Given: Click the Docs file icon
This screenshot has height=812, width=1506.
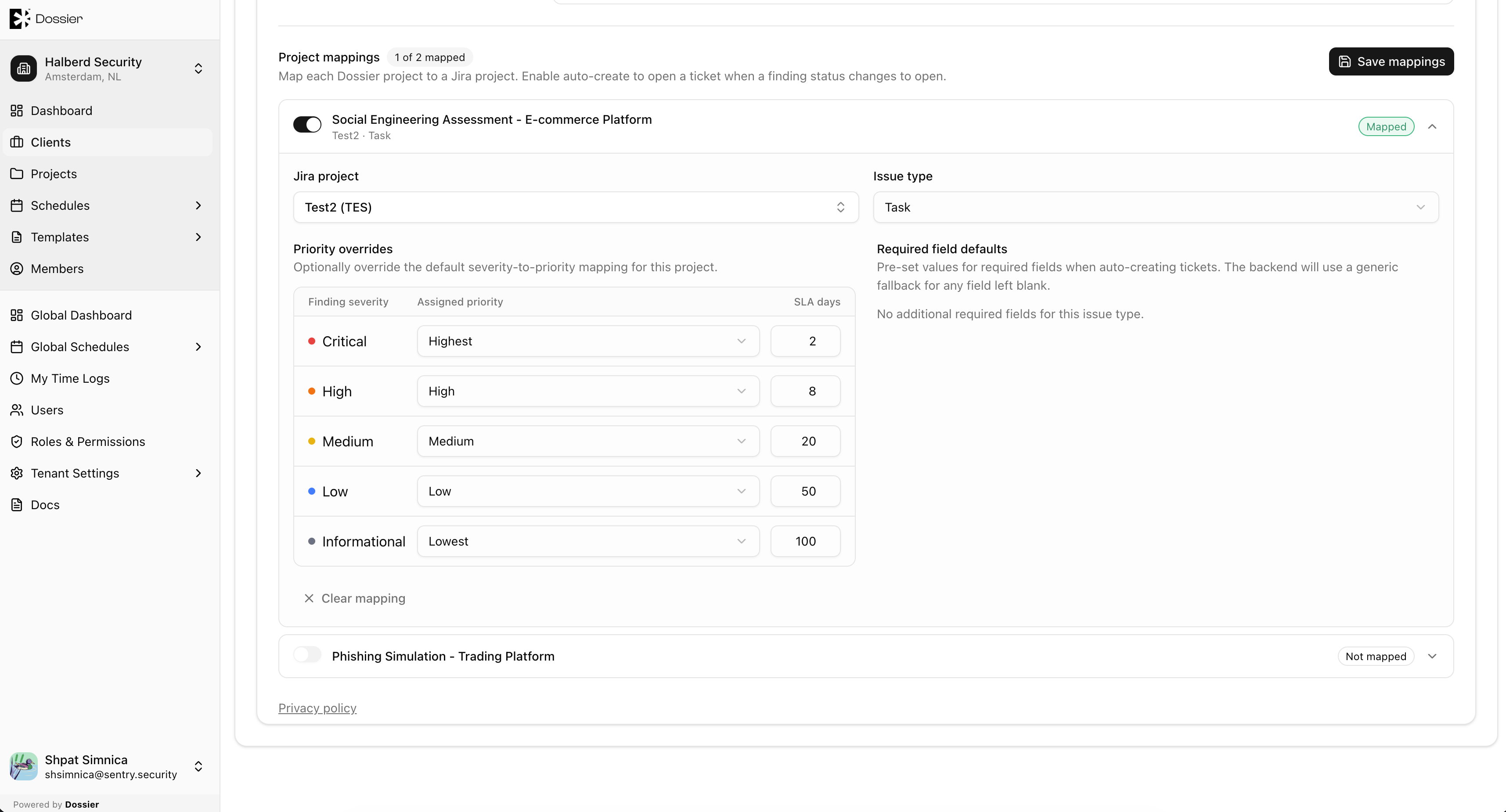Looking at the screenshot, I should (17, 504).
